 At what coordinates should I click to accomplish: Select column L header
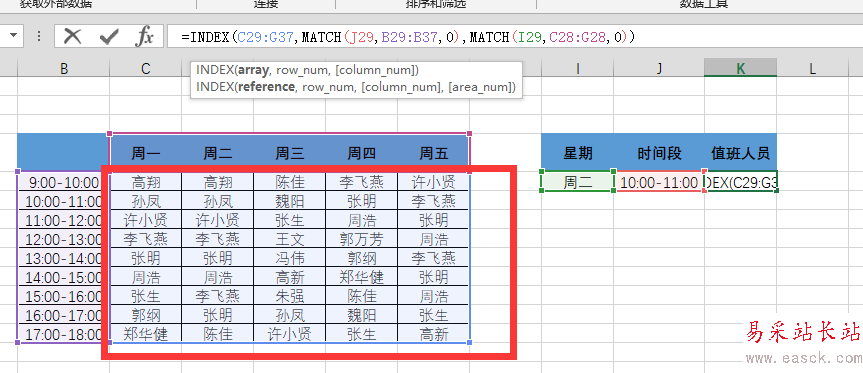[x=812, y=68]
